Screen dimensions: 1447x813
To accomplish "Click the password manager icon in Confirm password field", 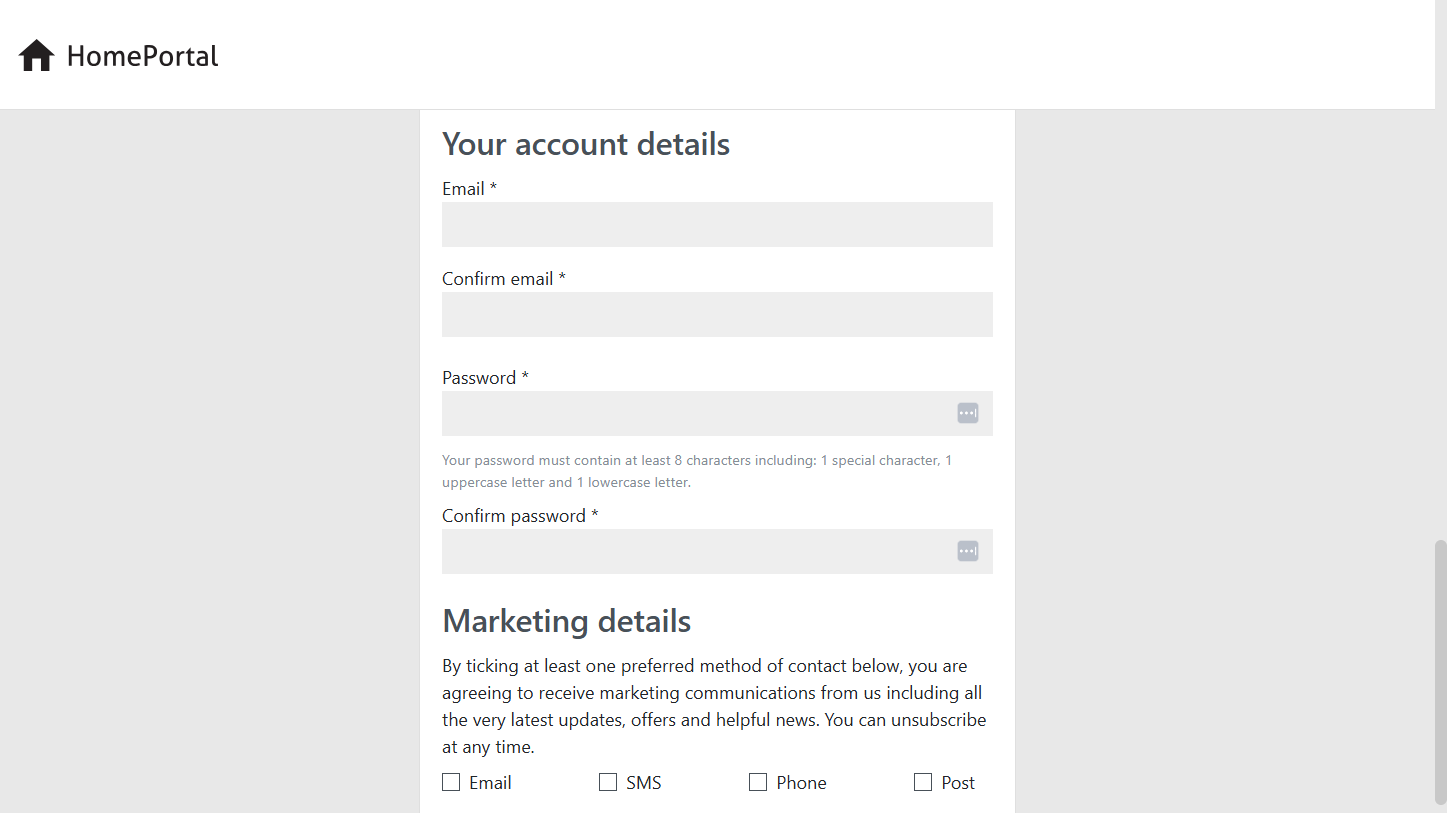I will (x=967, y=551).
